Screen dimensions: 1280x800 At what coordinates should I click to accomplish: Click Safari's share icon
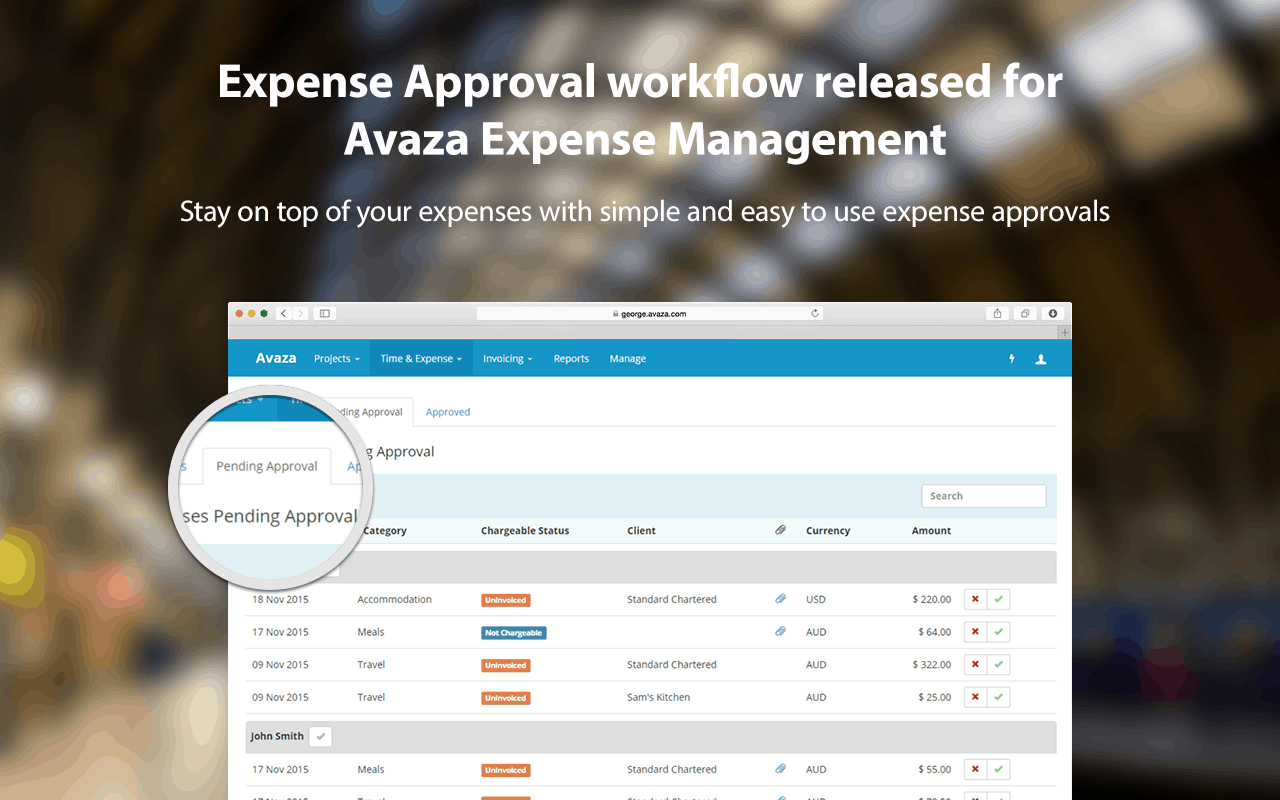pos(997,313)
